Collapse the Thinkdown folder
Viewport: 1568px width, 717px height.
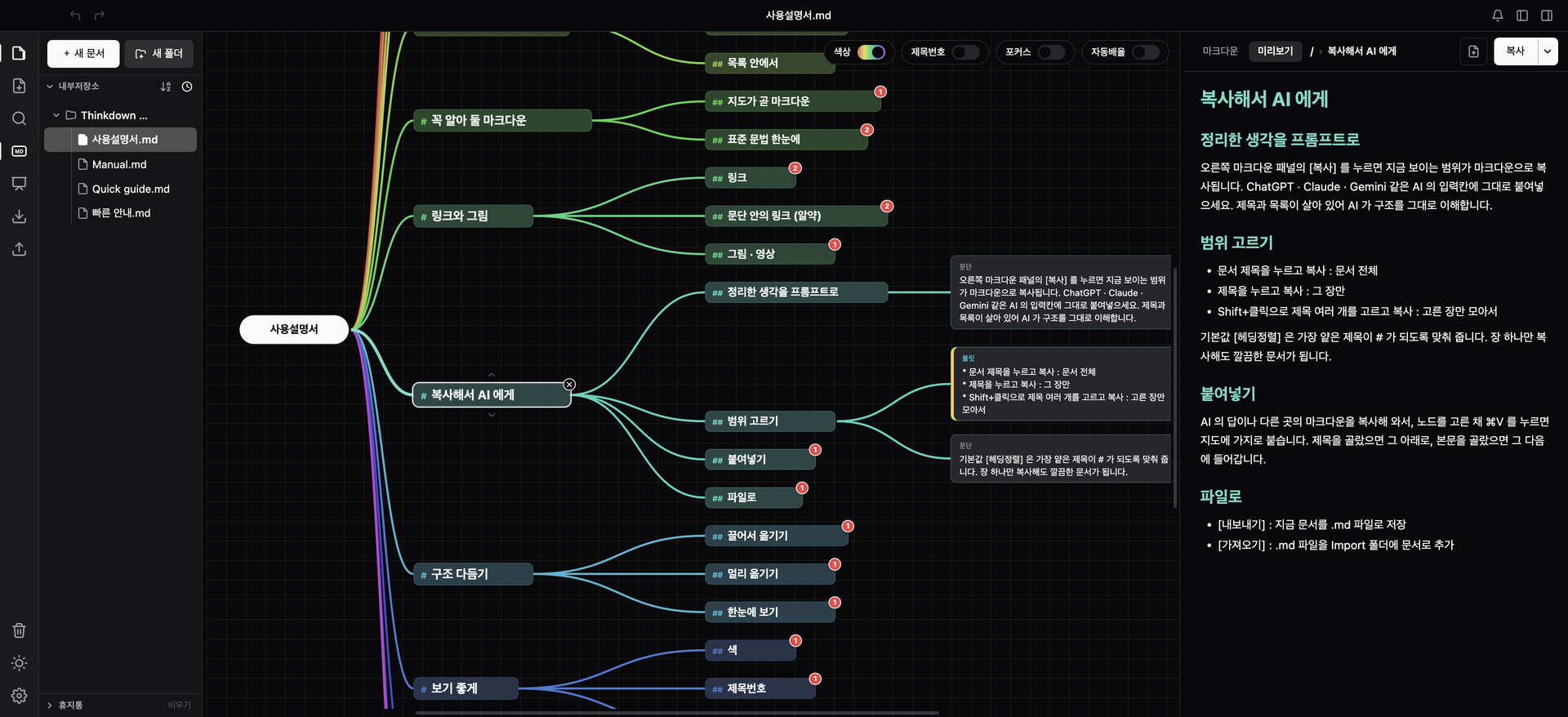(x=56, y=116)
